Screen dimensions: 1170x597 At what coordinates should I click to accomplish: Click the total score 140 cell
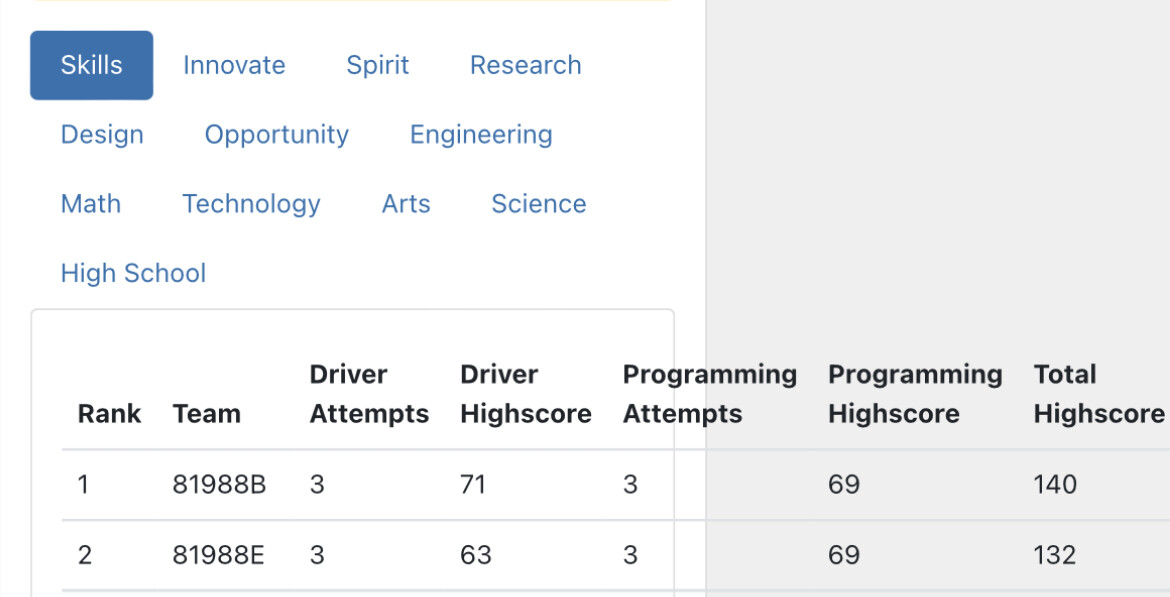coord(1055,484)
